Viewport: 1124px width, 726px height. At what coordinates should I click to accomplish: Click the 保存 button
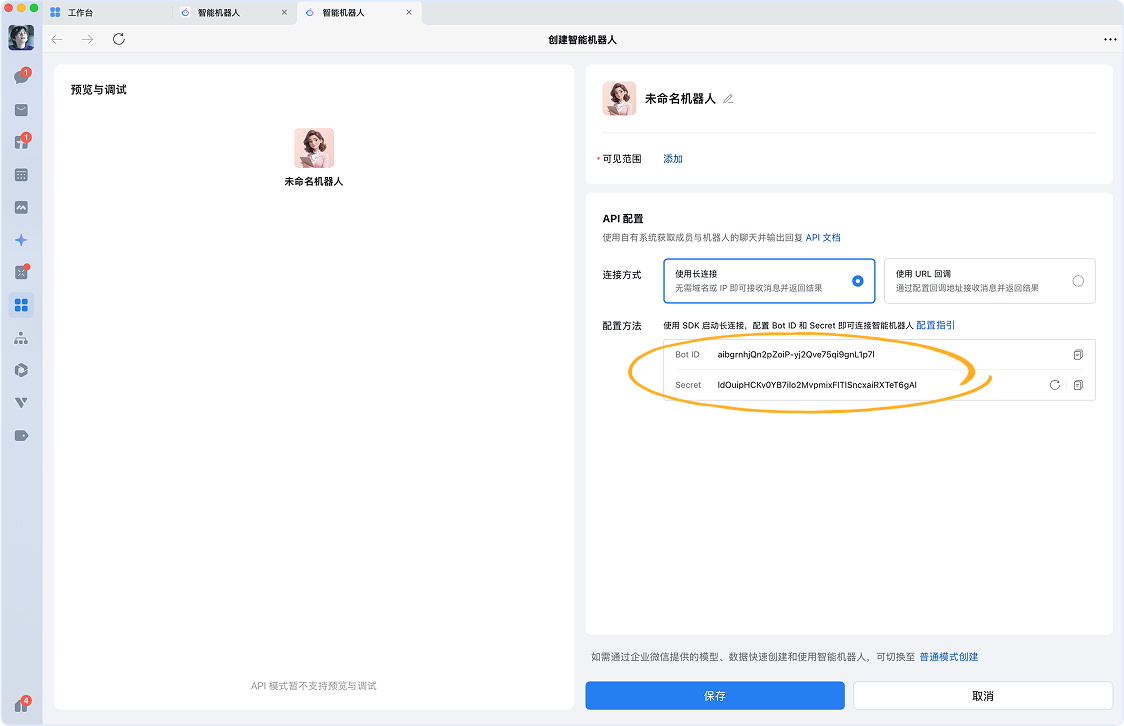(714, 696)
